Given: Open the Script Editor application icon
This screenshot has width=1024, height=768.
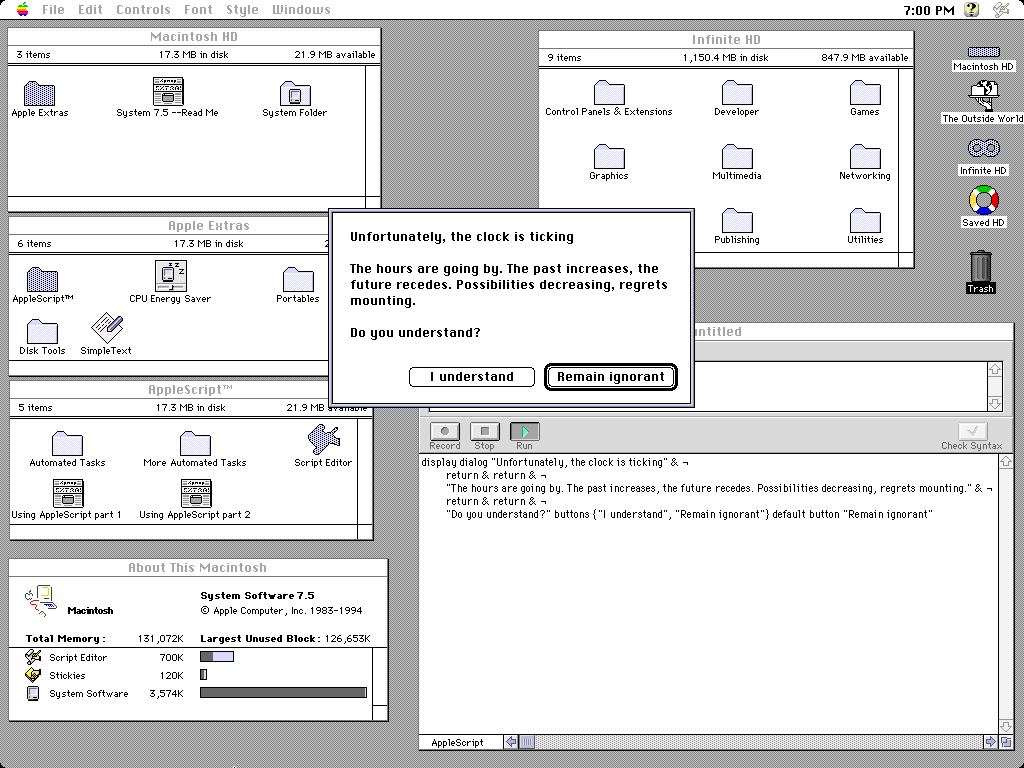Looking at the screenshot, I should click(323, 439).
